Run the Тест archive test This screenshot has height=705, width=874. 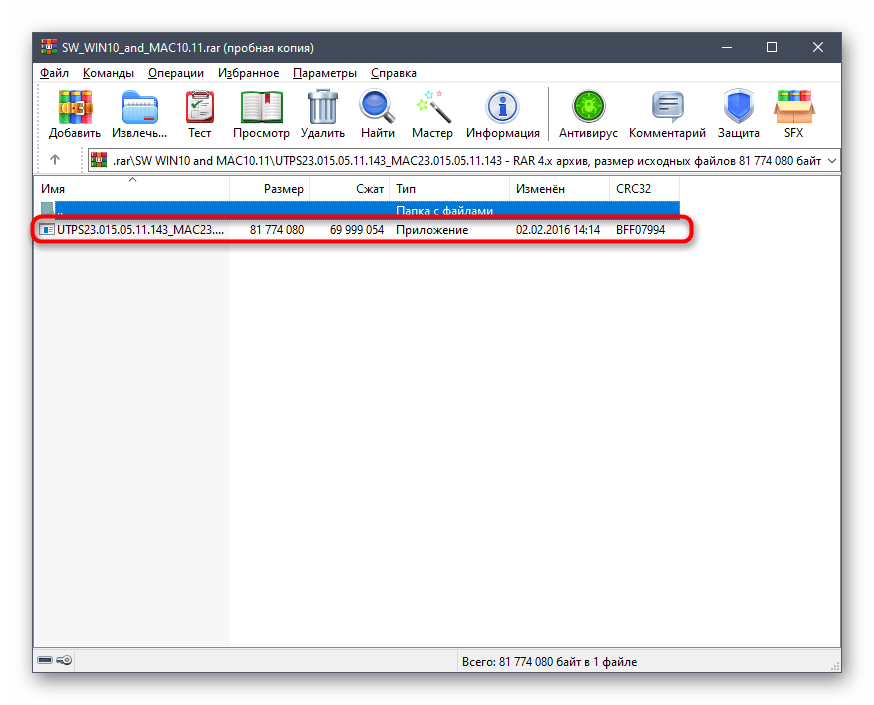pos(200,106)
